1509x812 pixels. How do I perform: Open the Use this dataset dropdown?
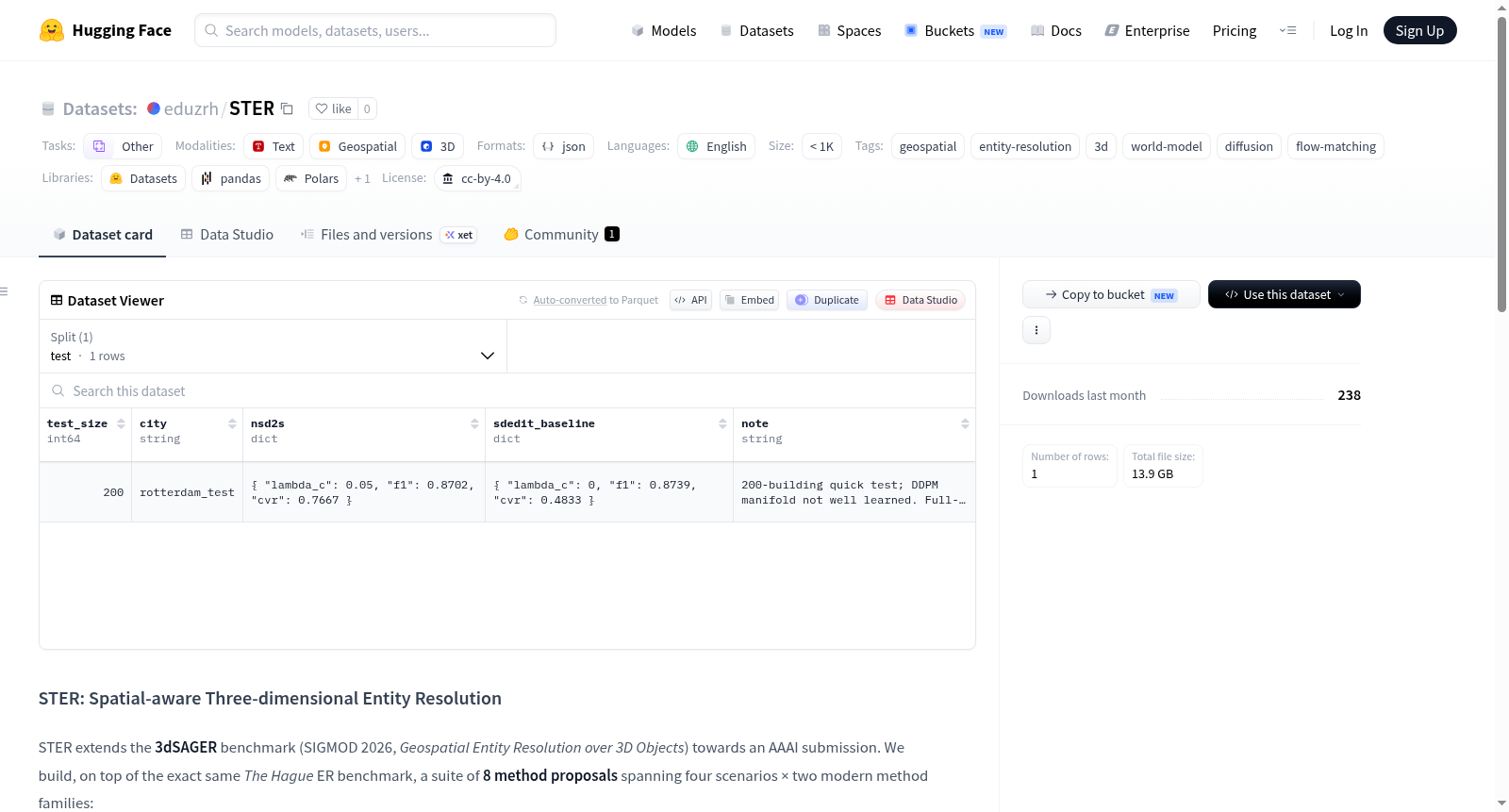pyautogui.click(x=1285, y=294)
